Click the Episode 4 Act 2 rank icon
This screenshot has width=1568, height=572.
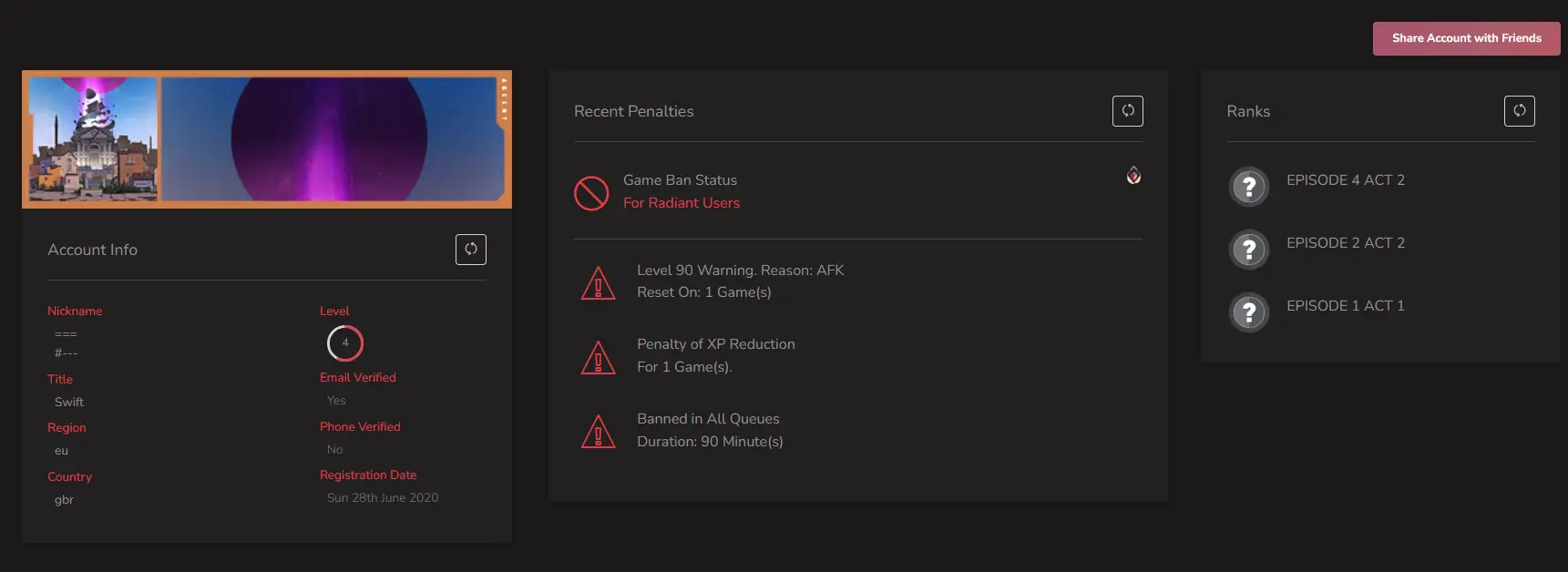pos(1249,187)
